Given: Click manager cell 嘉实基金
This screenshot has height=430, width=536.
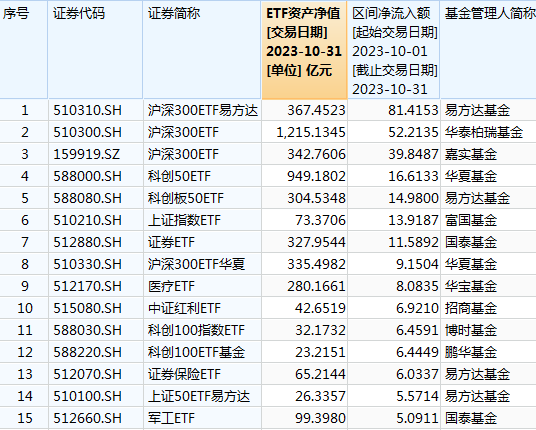Looking at the screenshot, I should (471, 154).
